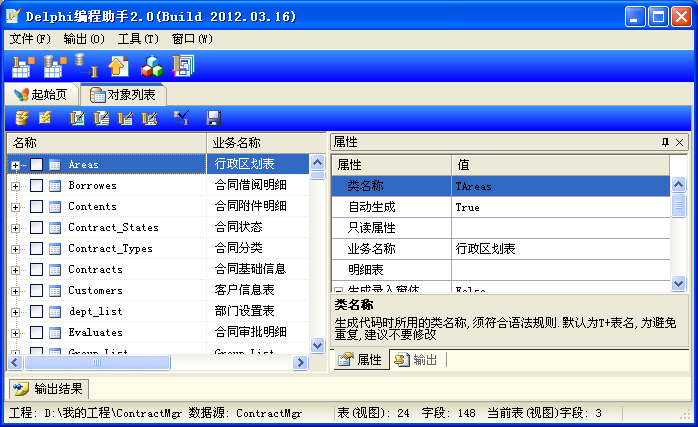
Task: Click the table icon beside Areas
Action: (55, 165)
